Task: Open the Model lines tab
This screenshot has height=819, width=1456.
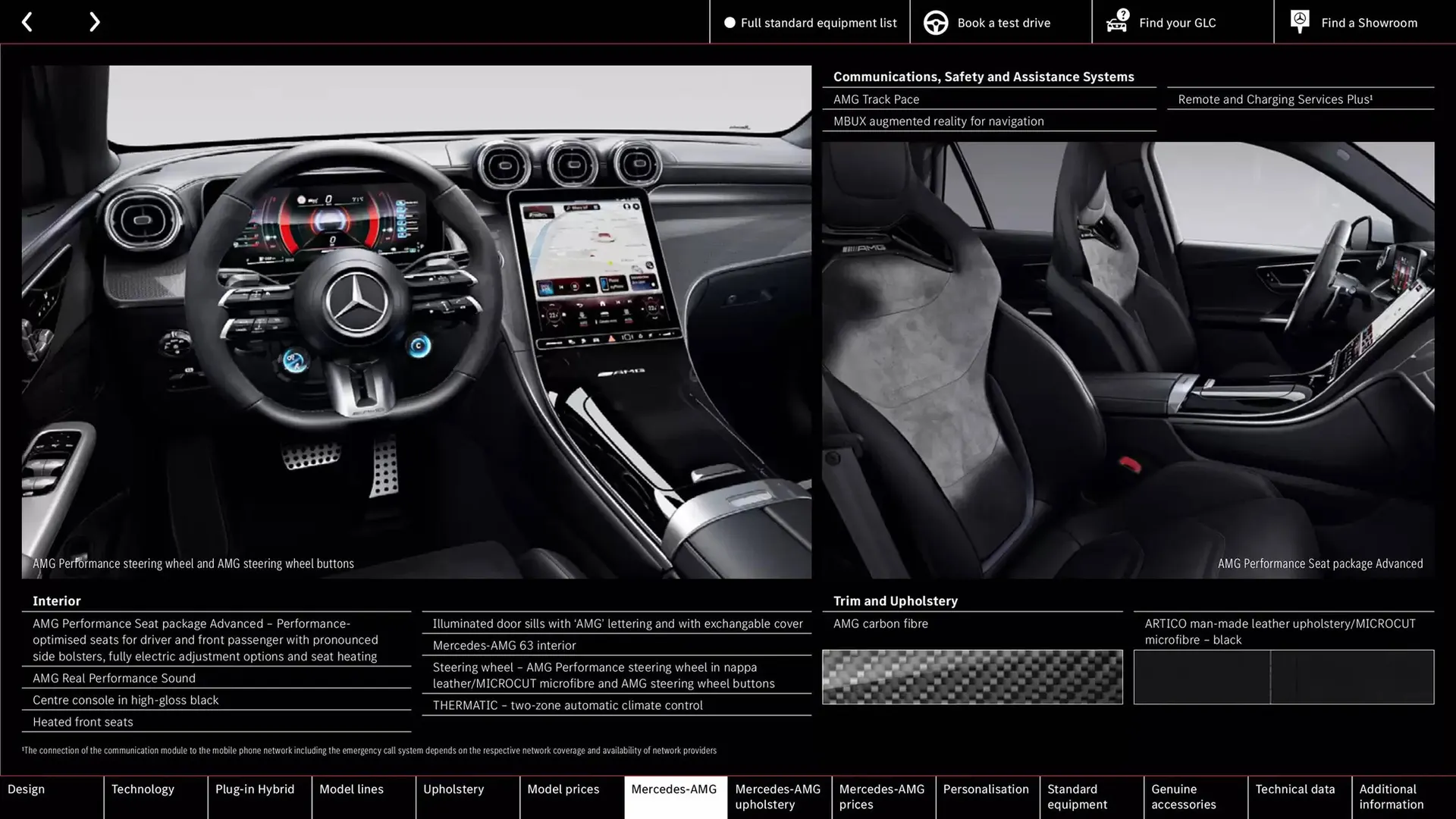Action: click(x=363, y=797)
